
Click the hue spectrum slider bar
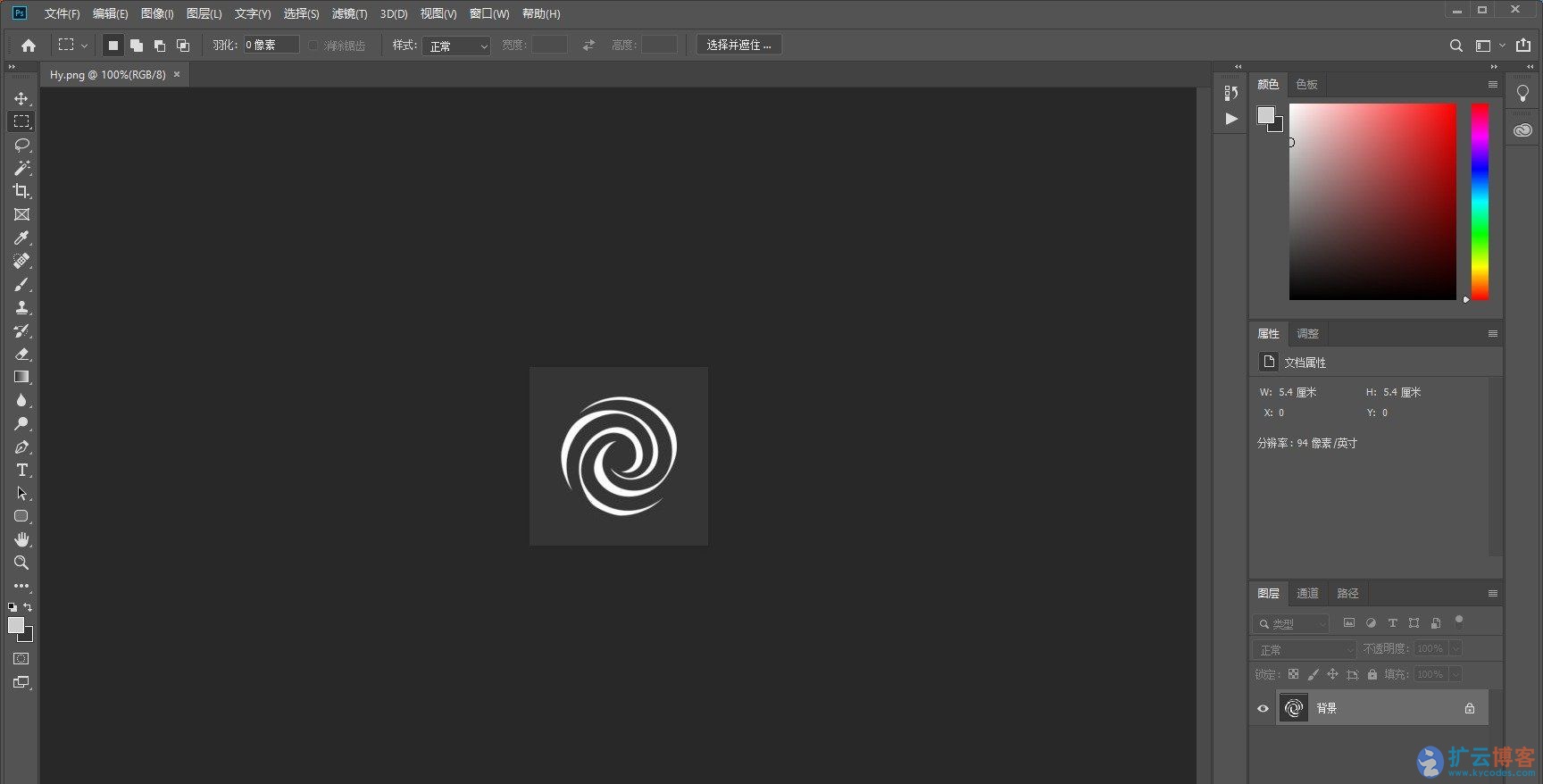pos(1480,202)
